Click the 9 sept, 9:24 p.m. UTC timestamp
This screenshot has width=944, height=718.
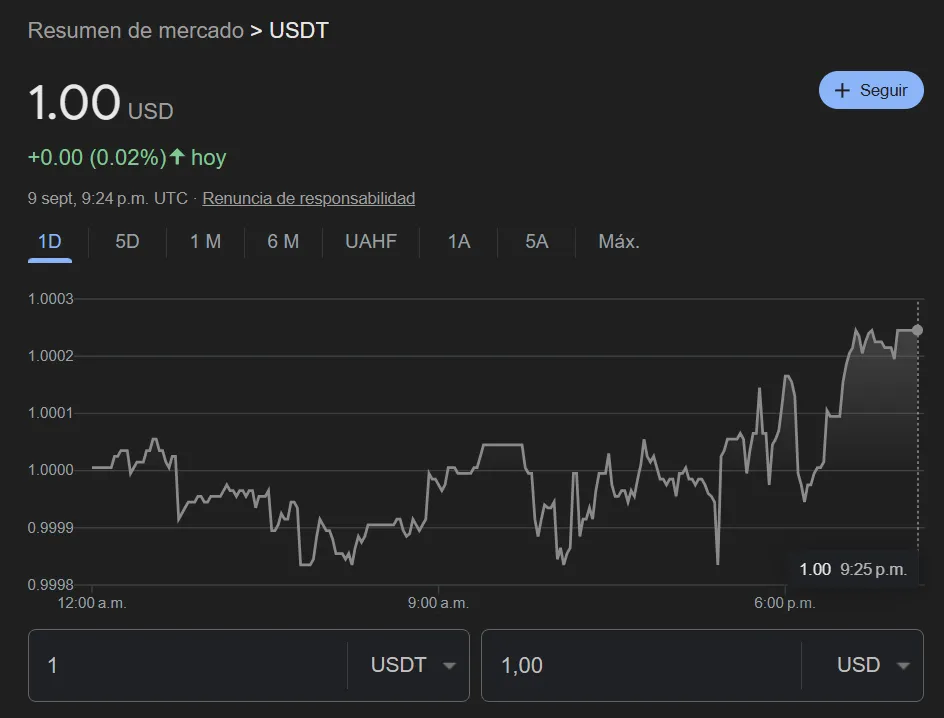[x=108, y=198]
